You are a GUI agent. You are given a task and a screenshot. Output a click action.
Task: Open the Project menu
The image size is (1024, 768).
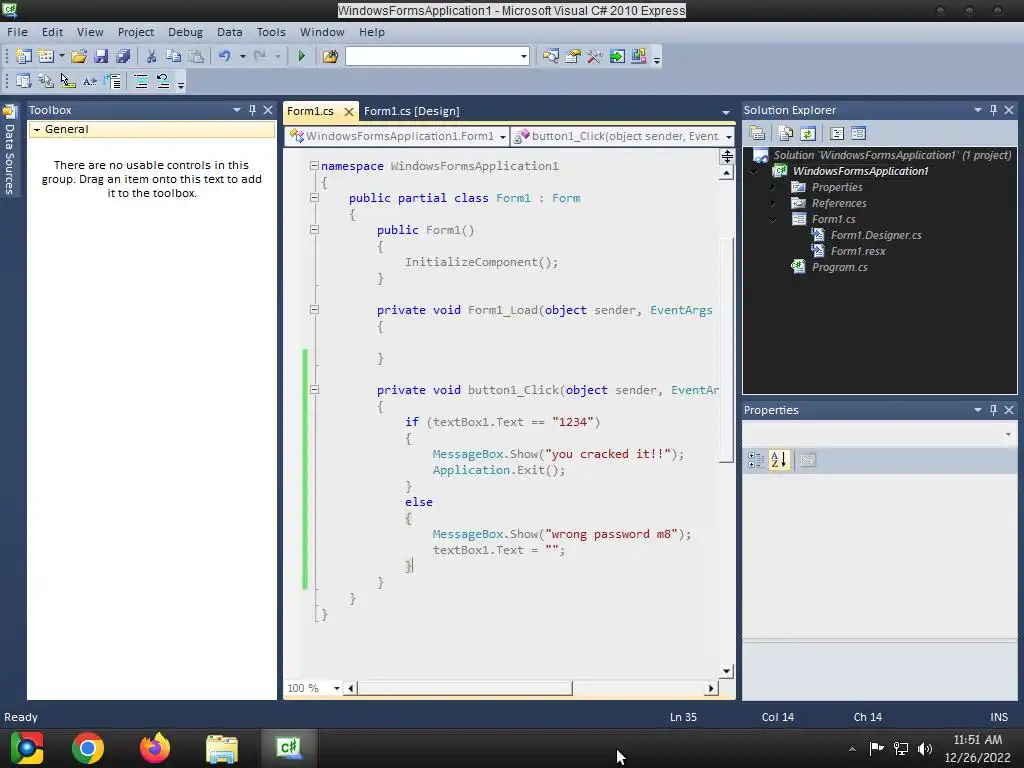click(136, 32)
